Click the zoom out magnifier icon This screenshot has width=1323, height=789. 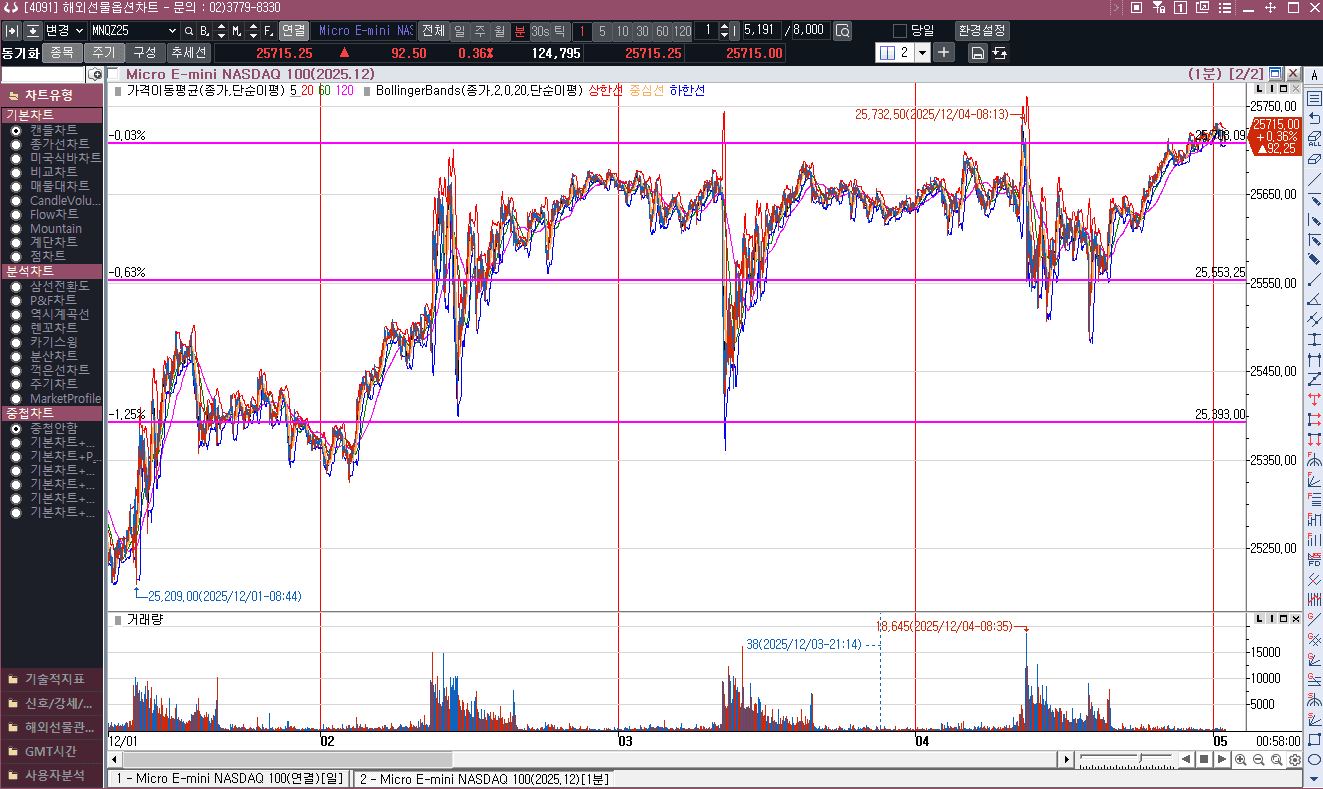pyautogui.click(x=1259, y=760)
